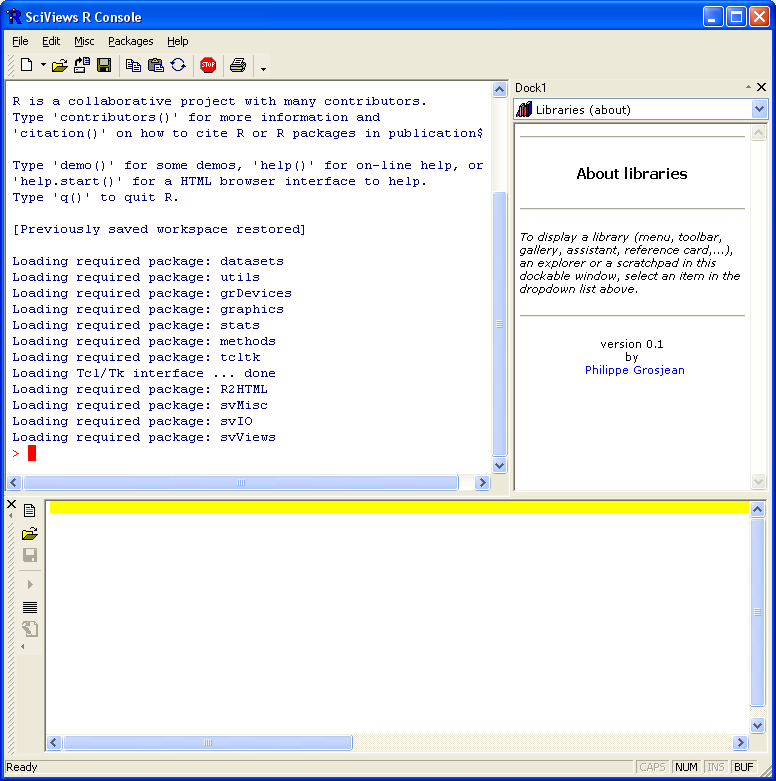
Task: Open the Misc menu
Action: click(84, 41)
